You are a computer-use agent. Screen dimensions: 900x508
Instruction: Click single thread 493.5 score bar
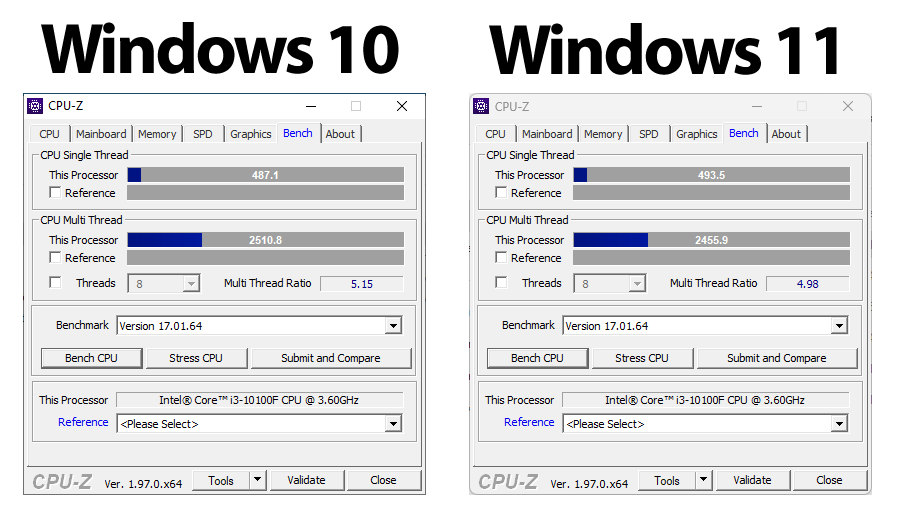point(712,174)
